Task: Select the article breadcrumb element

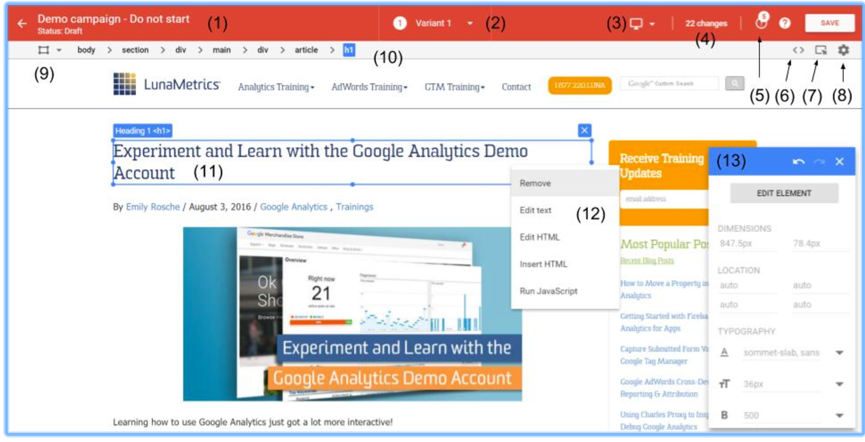Action: pyautogui.click(x=306, y=50)
